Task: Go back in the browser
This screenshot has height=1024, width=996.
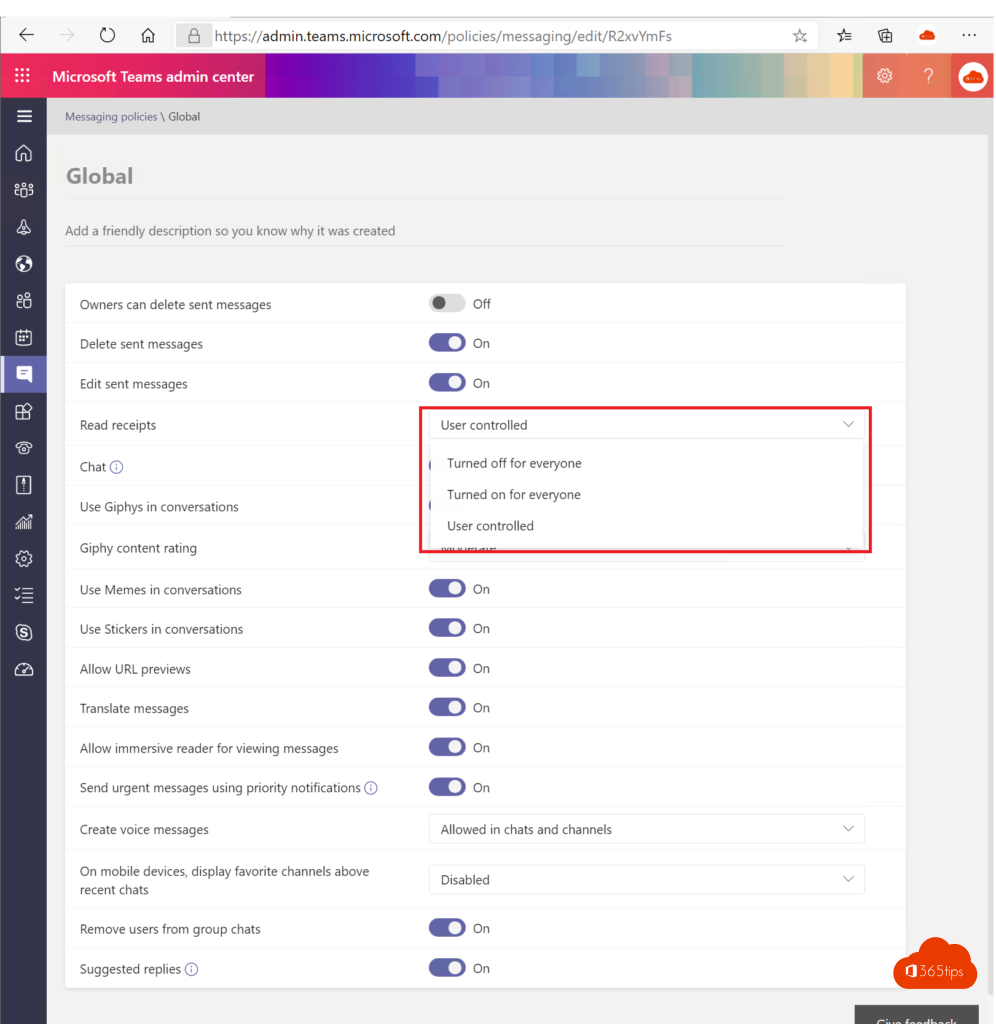Action: (26, 35)
